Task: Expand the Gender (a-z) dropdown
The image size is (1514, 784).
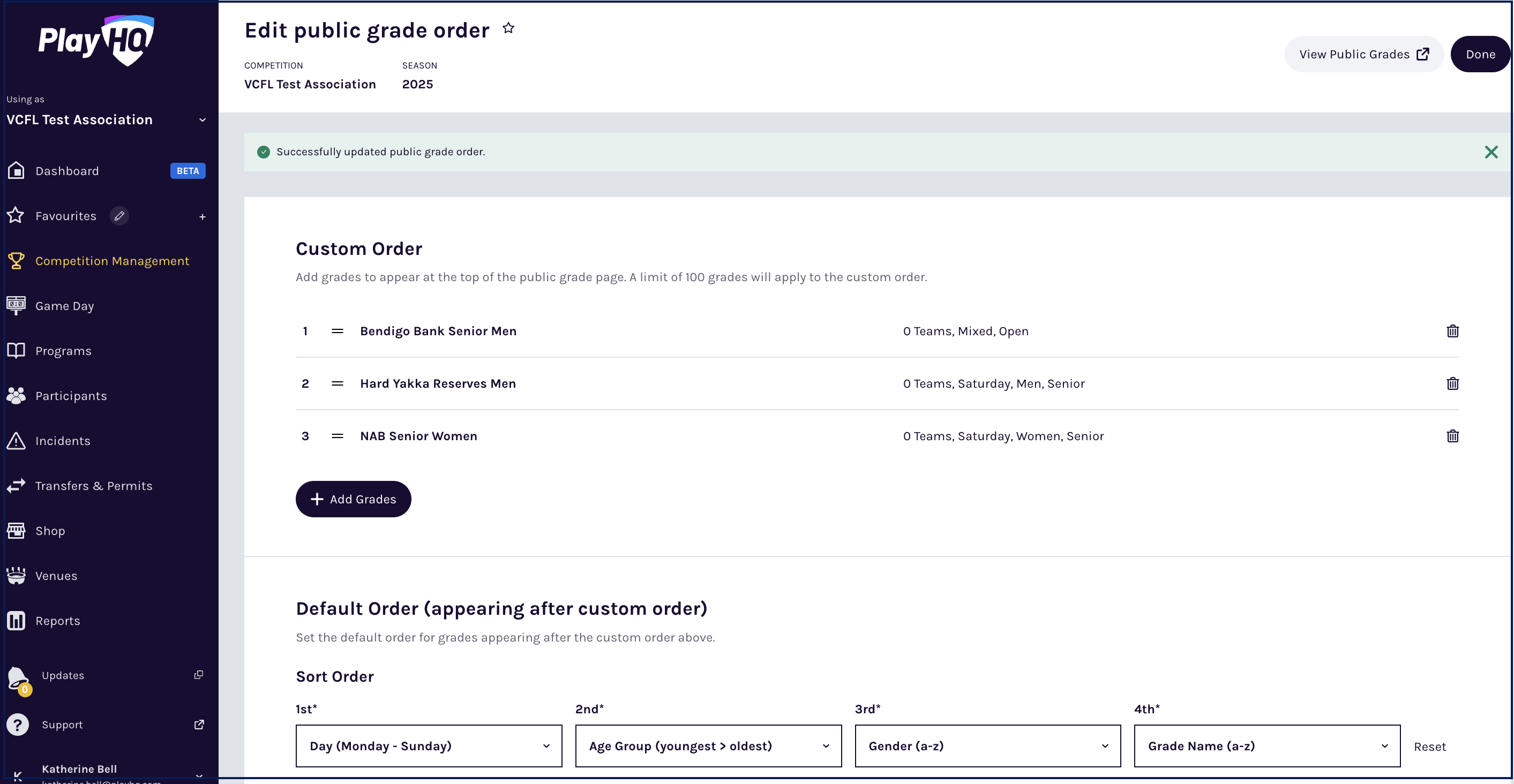Action: [987, 745]
